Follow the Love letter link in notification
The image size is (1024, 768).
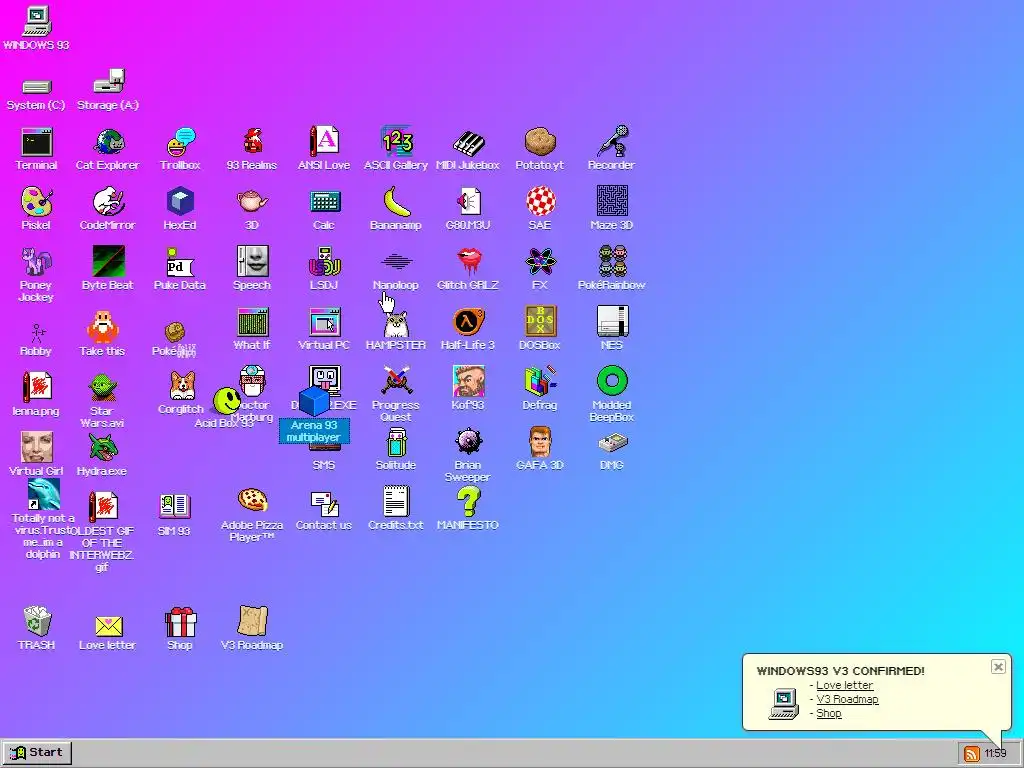pos(844,685)
